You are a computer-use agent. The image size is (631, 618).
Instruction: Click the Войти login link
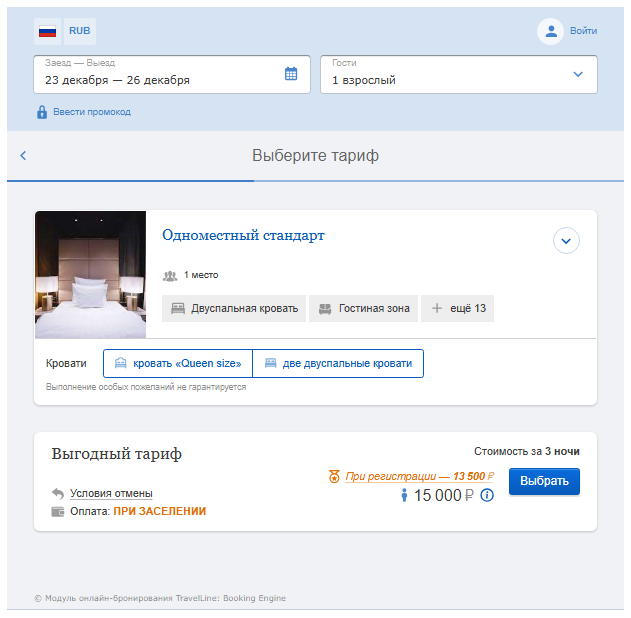coord(583,31)
